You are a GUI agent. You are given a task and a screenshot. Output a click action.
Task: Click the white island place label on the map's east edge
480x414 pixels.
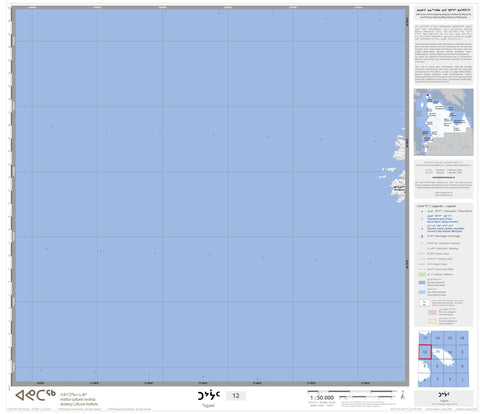pyautogui.click(x=399, y=188)
